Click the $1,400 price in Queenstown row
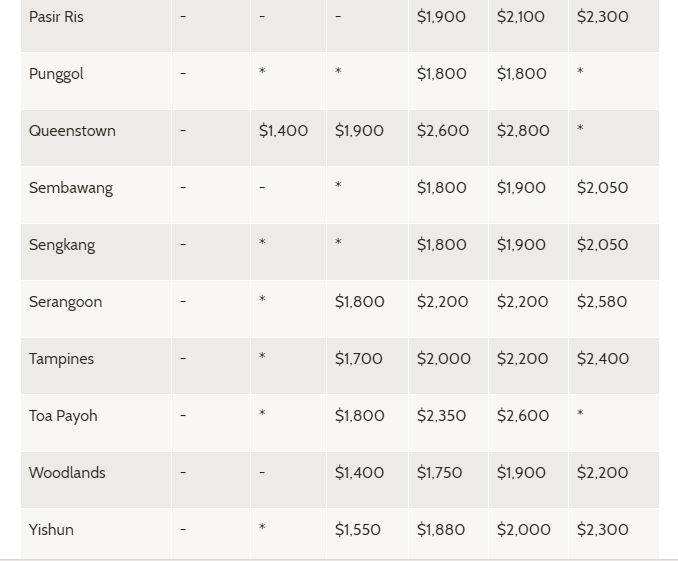 (283, 131)
